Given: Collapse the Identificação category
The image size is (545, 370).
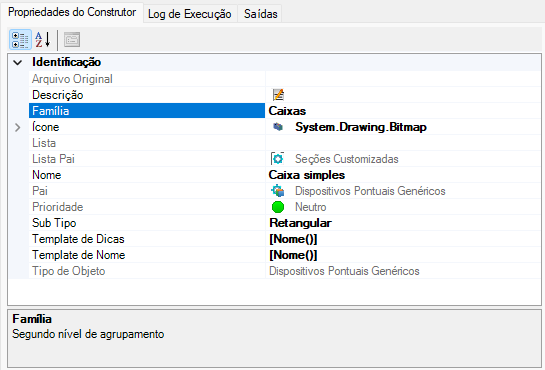Looking at the screenshot, I should point(17,63).
